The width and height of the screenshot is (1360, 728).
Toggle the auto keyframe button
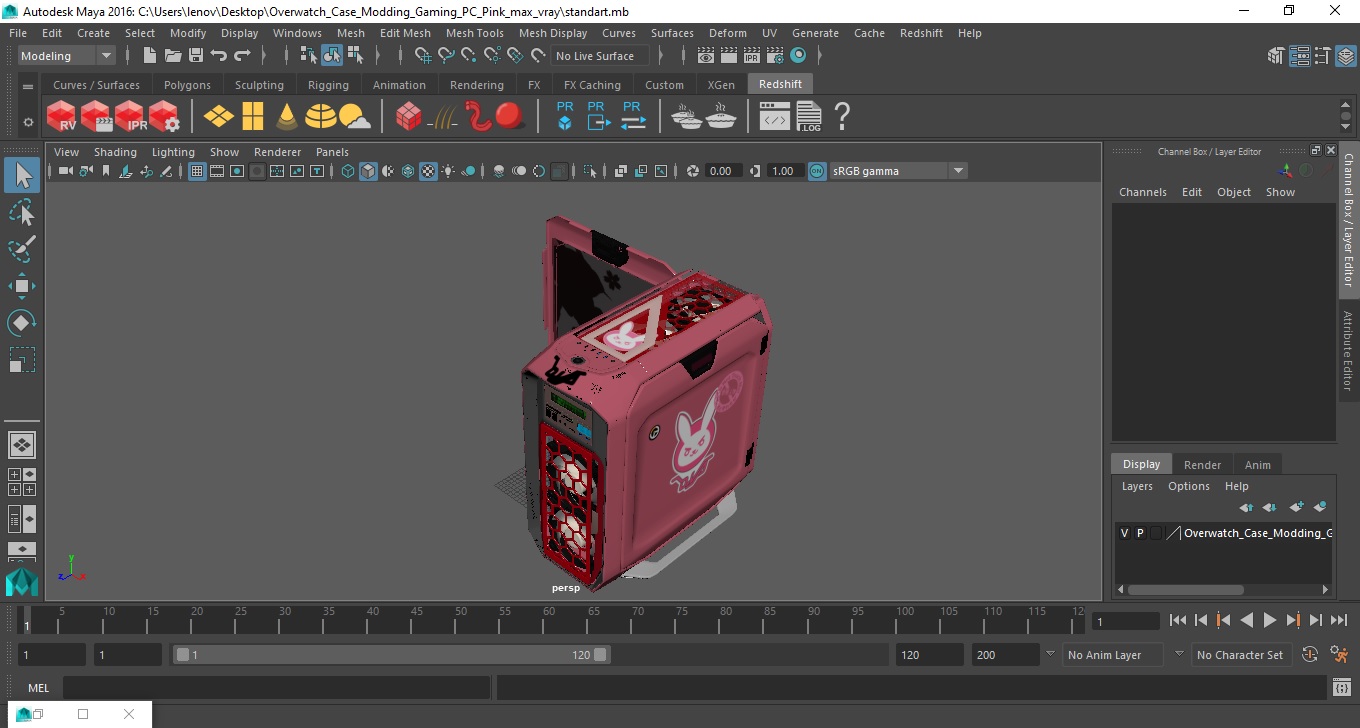pos(1310,655)
